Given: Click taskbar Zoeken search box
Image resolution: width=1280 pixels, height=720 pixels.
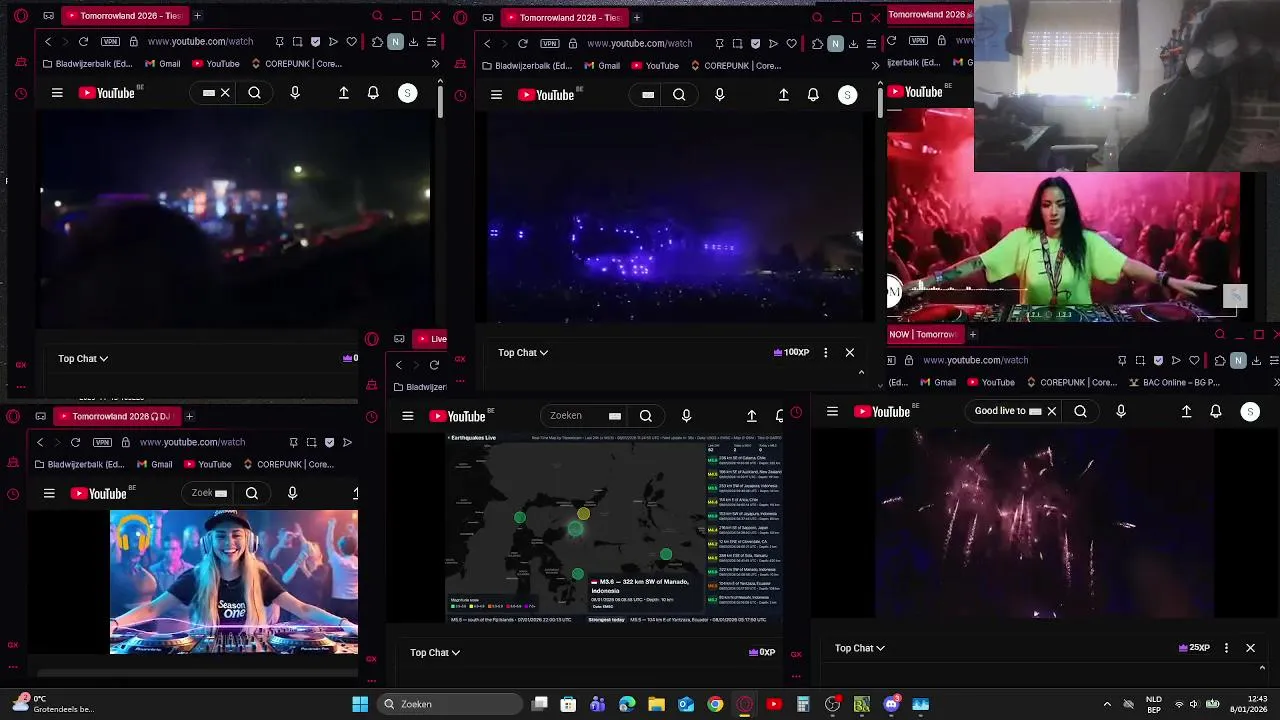Looking at the screenshot, I should 449,704.
